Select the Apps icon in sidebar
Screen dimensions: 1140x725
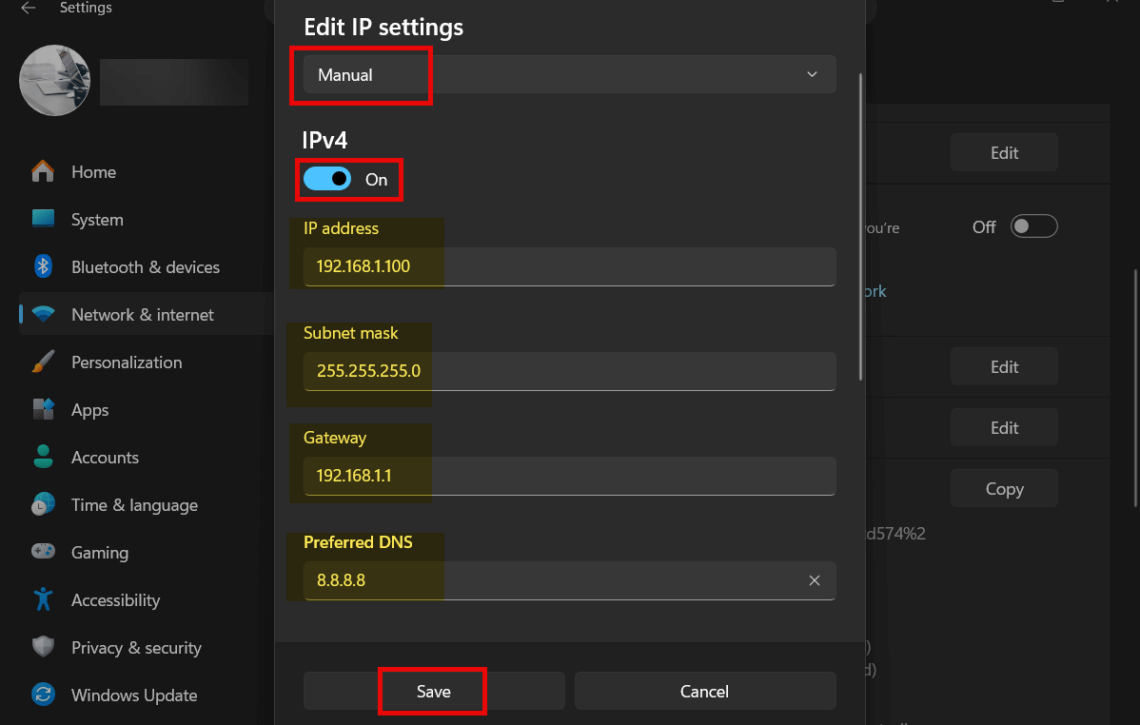[x=43, y=409]
